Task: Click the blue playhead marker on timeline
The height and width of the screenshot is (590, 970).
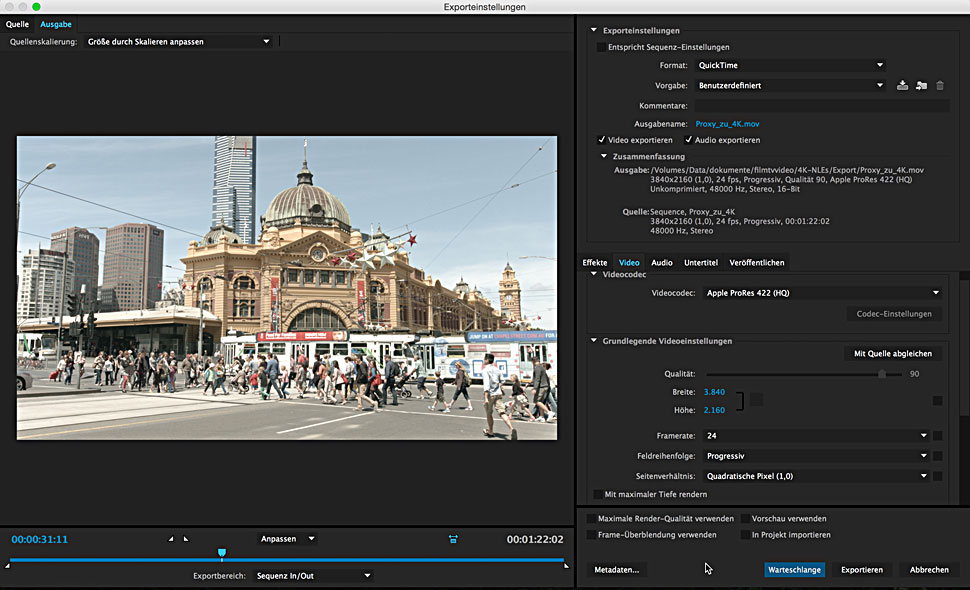Action: [222, 553]
